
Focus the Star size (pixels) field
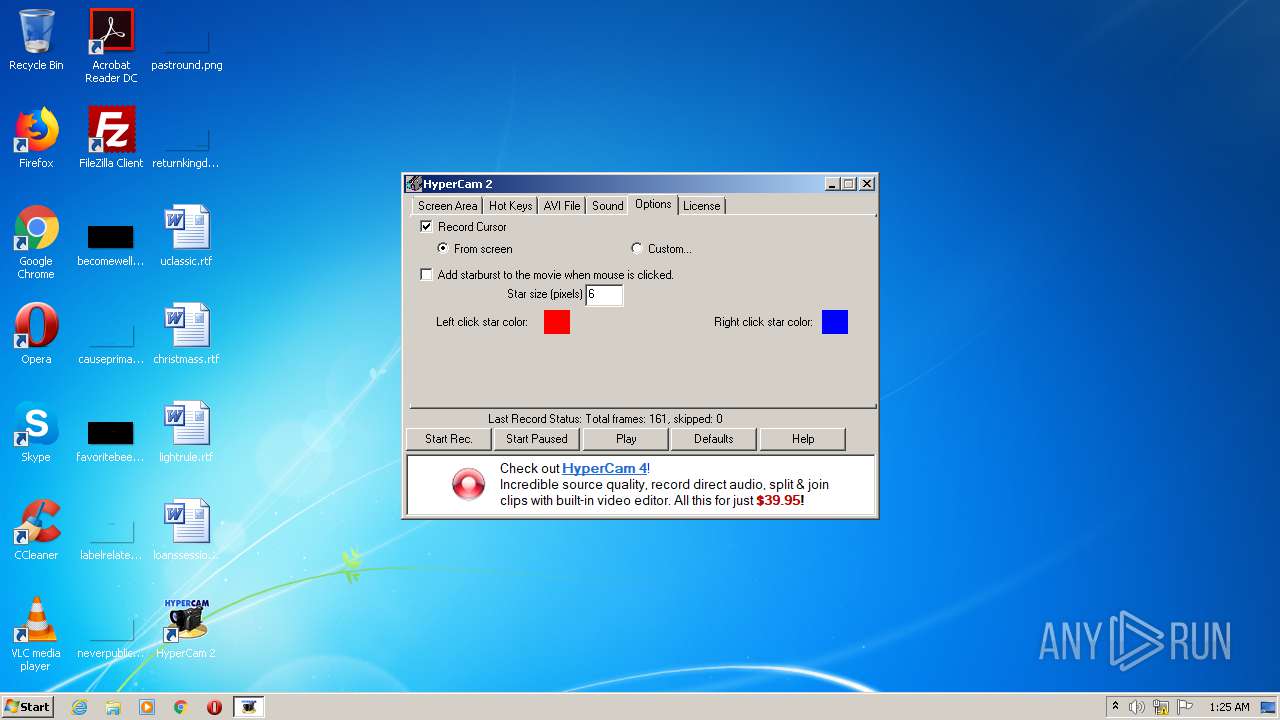tap(604, 294)
